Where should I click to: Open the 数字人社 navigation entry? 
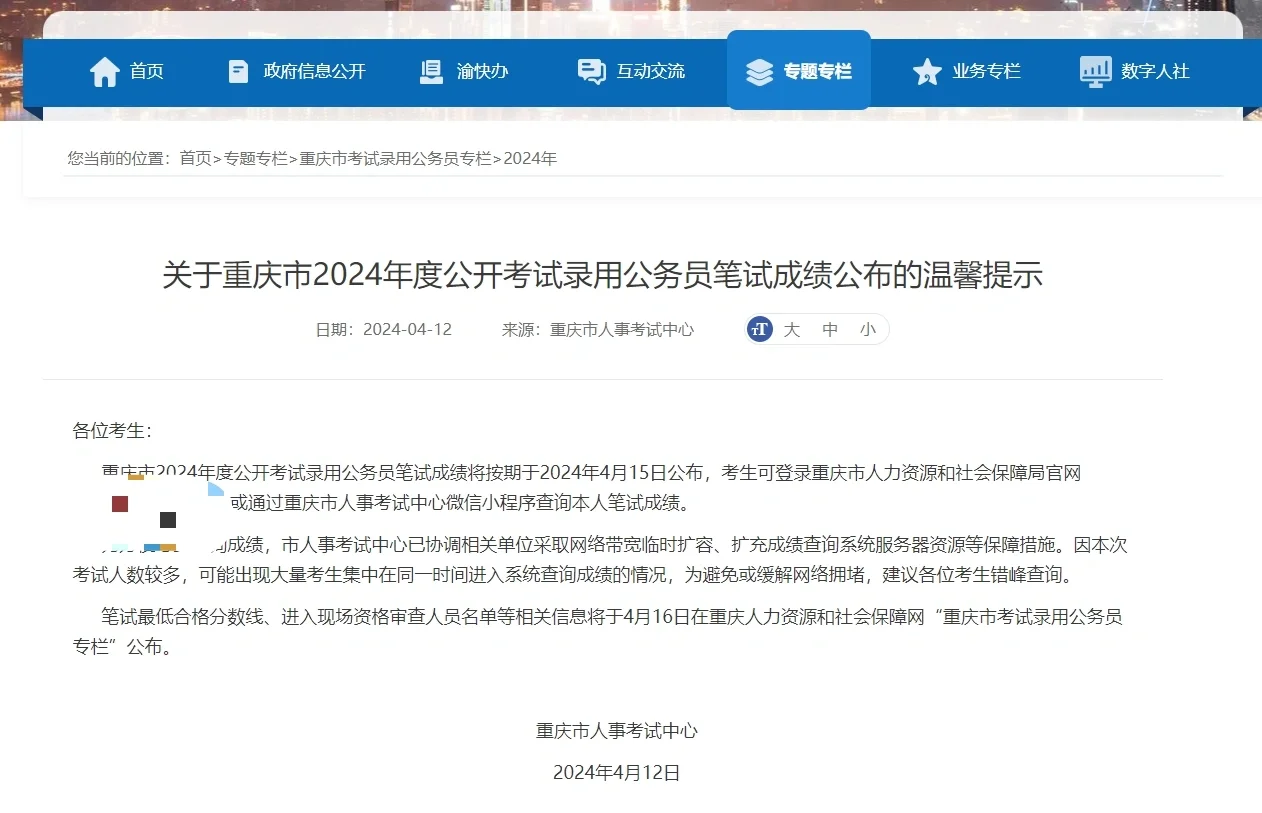[1135, 70]
